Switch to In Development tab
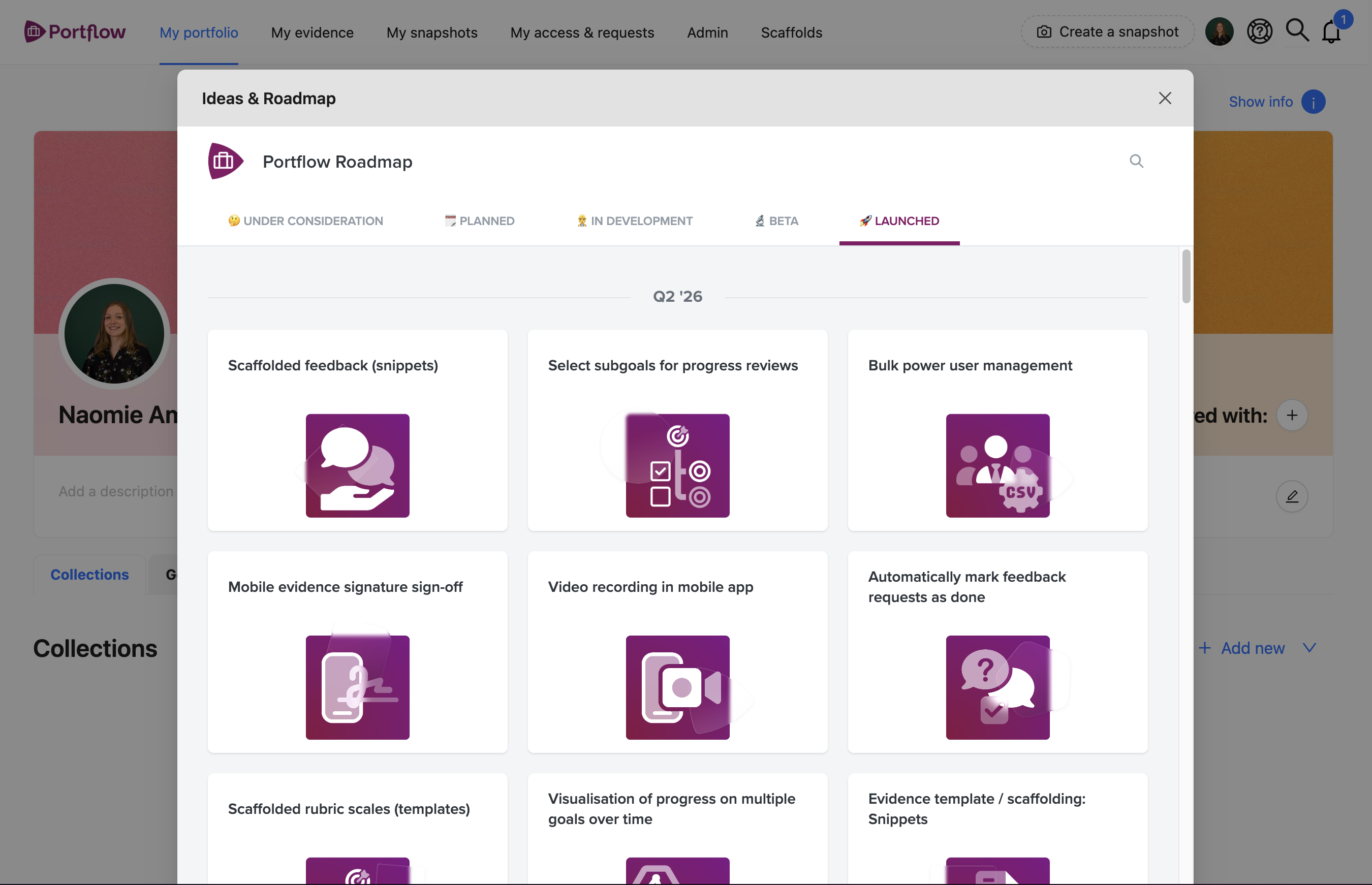Screen dimensions: 1372x885 635,220
